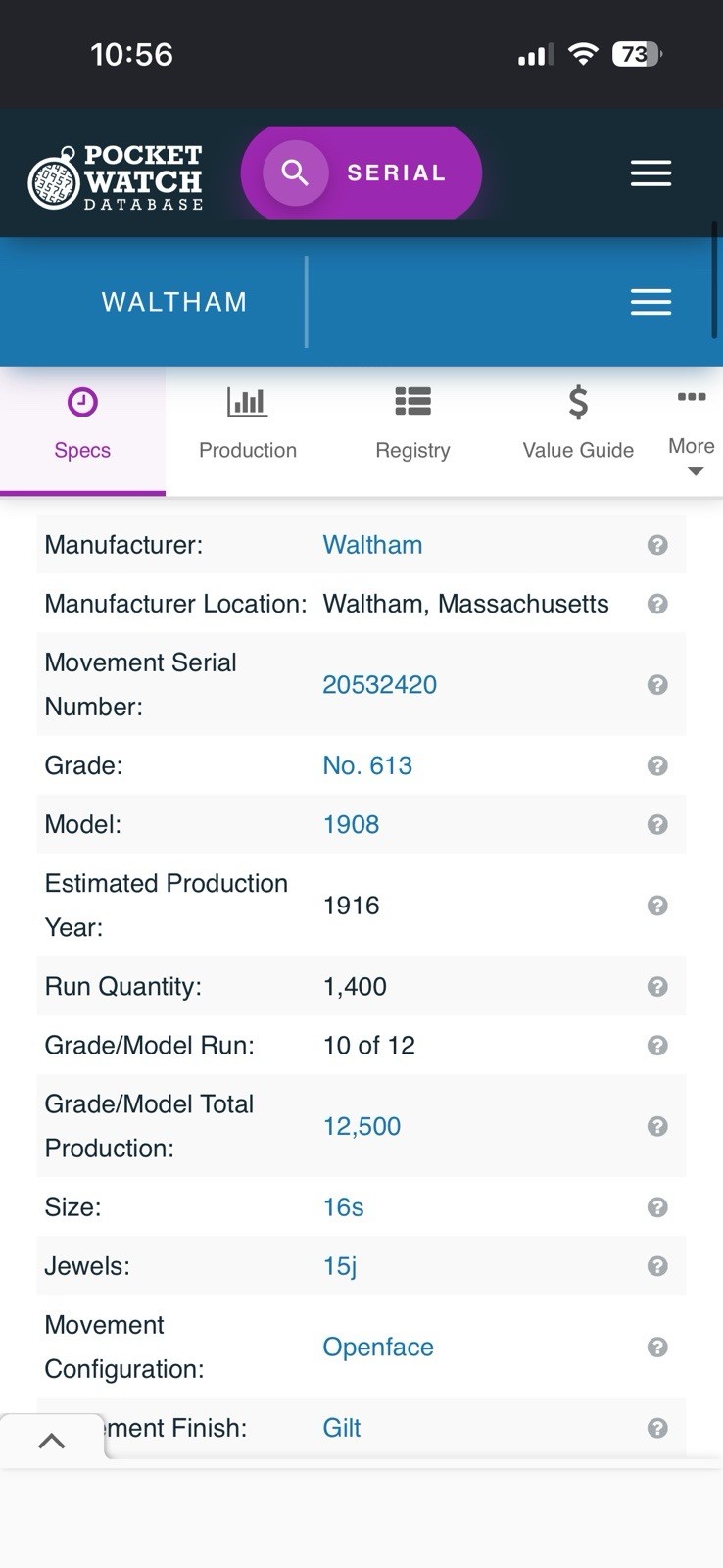Image resolution: width=723 pixels, height=1568 pixels.
Task: Open help icon for Movement Configuration
Action: (657, 1347)
